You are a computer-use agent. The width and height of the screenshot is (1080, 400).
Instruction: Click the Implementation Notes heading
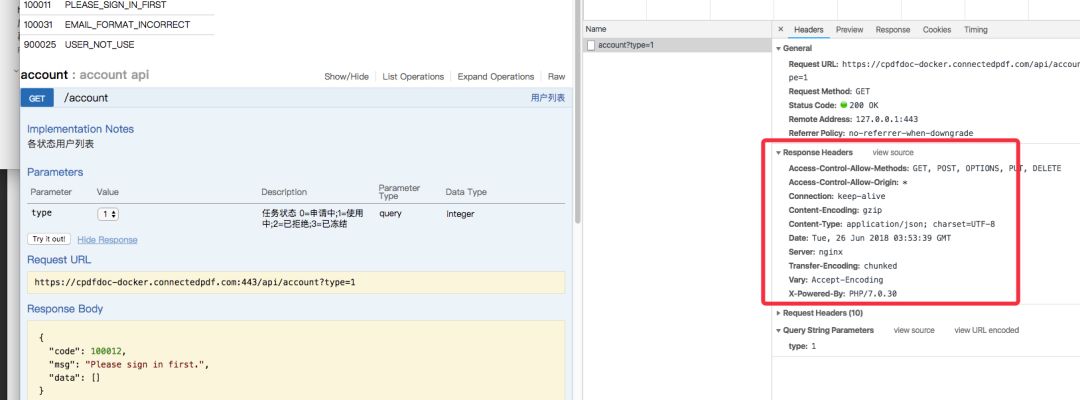81,129
